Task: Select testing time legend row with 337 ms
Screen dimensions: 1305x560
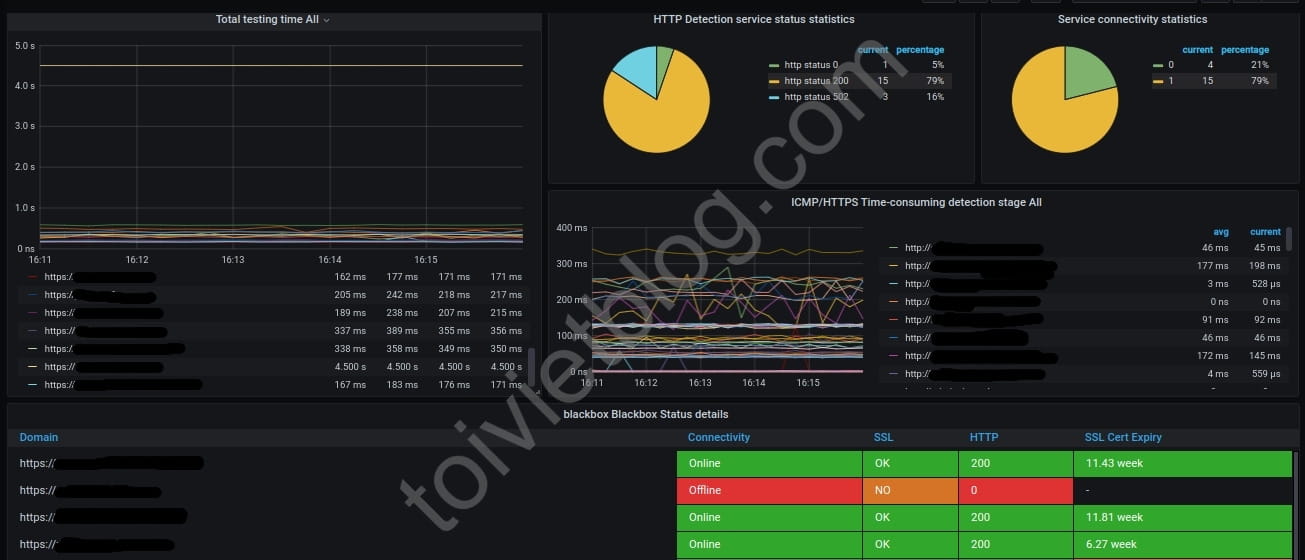Action: tap(272, 331)
